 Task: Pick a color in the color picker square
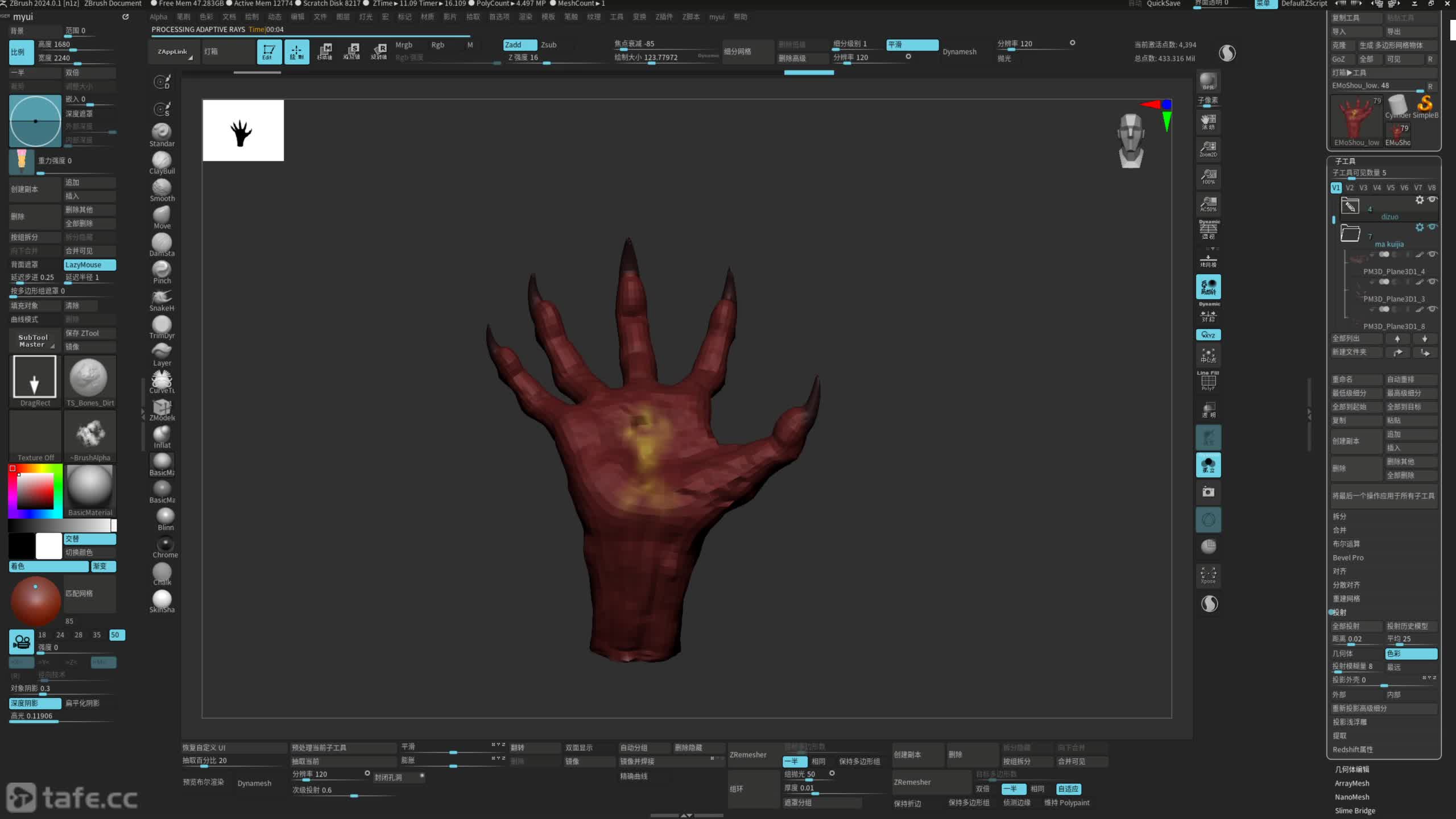[35, 491]
